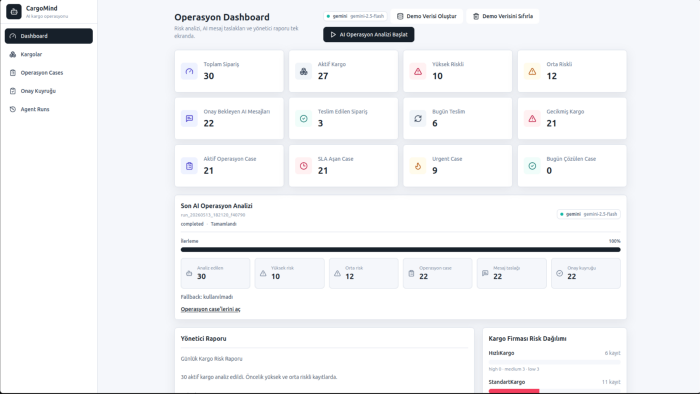Click Demo Verisini Sıfırla button

(503, 16)
